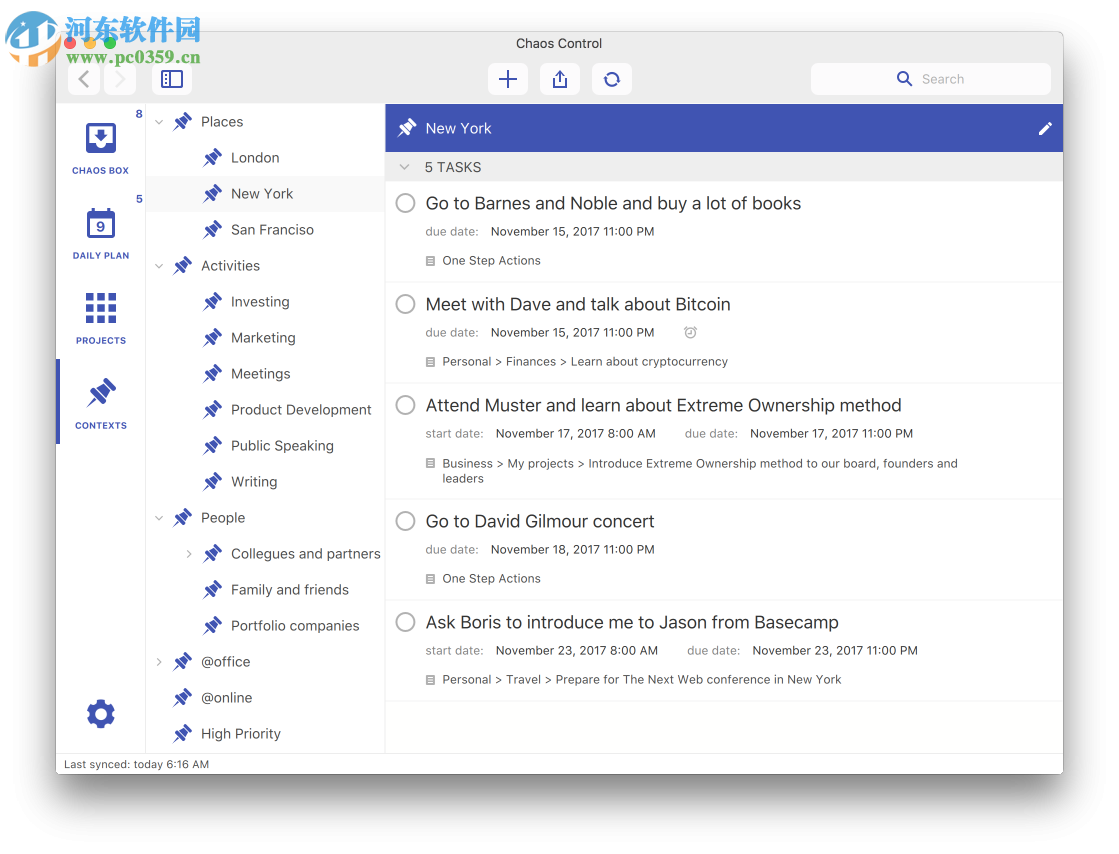This screenshot has height=854, width=1119.
Task: Click the Search field
Action: pos(930,78)
